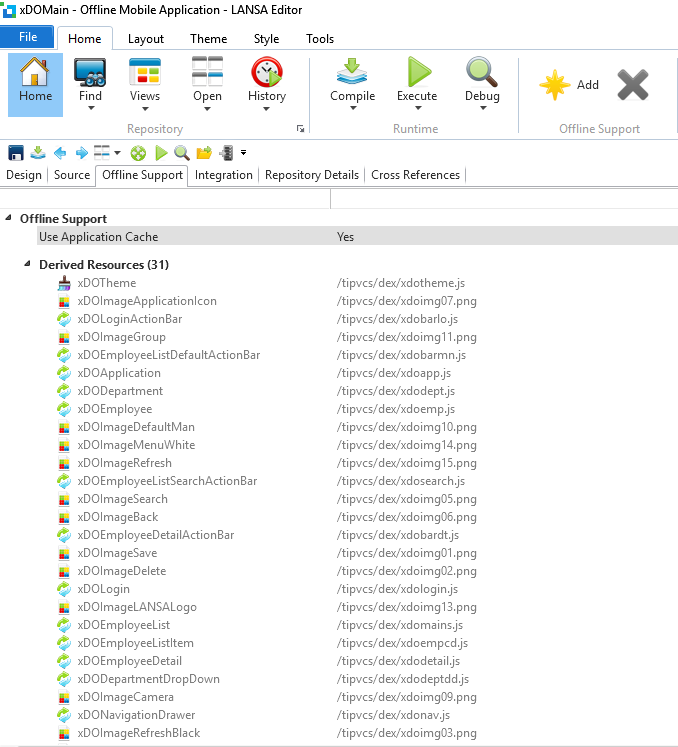Click the xDOLoginActionBar component icon
The height and width of the screenshot is (747, 678).
[x=64, y=319]
